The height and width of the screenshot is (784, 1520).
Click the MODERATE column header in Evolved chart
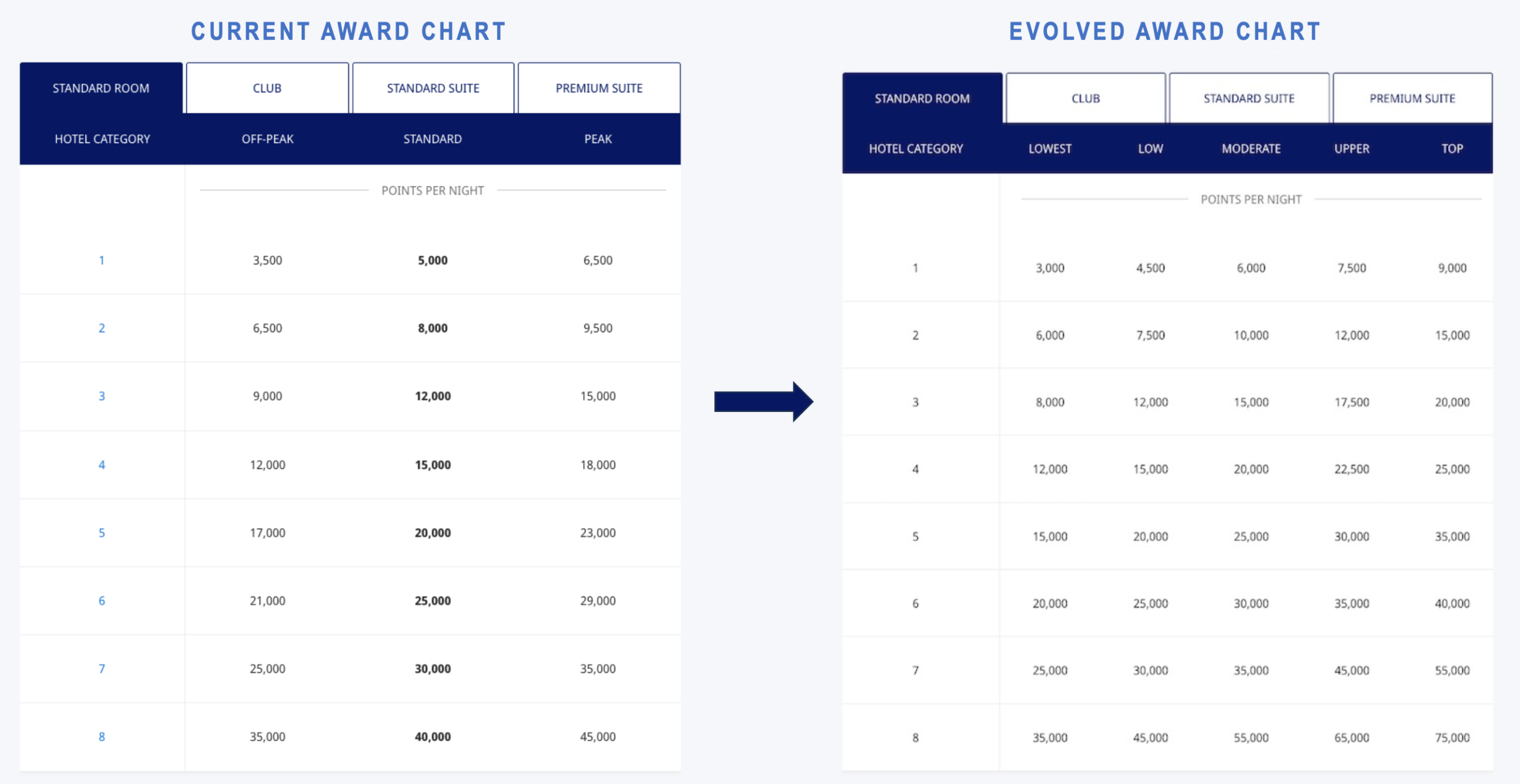coord(1251,149)
